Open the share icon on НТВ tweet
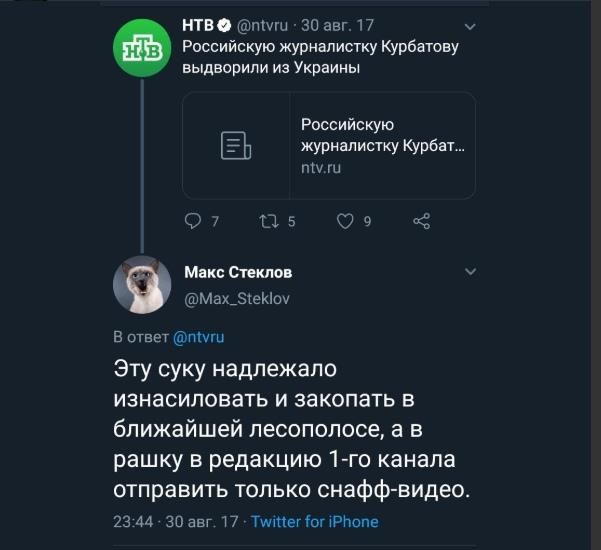The height and width of the screenshot is (550, 601). (422, 222)
